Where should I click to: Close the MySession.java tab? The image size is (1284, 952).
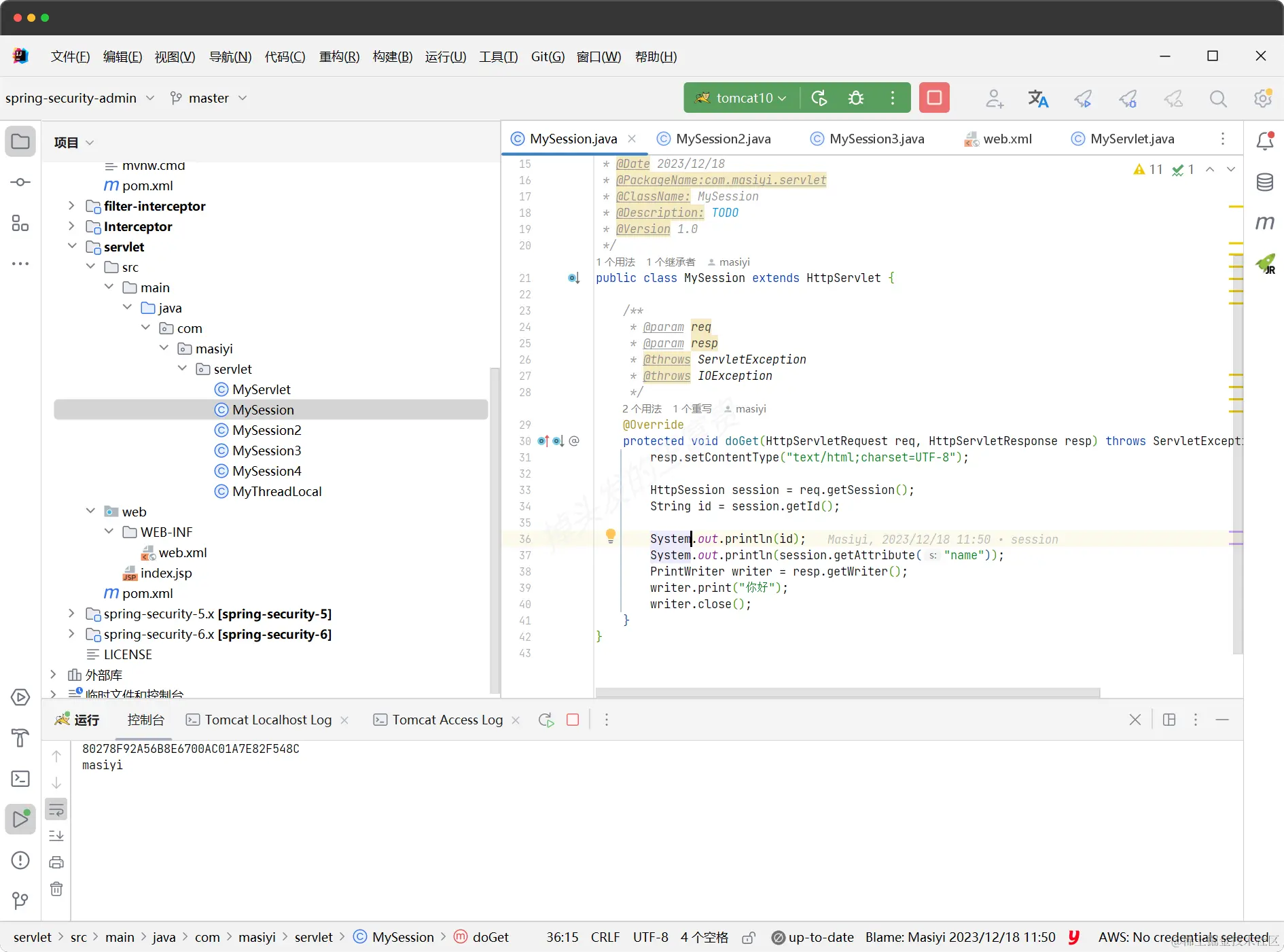tap(632, 139)
